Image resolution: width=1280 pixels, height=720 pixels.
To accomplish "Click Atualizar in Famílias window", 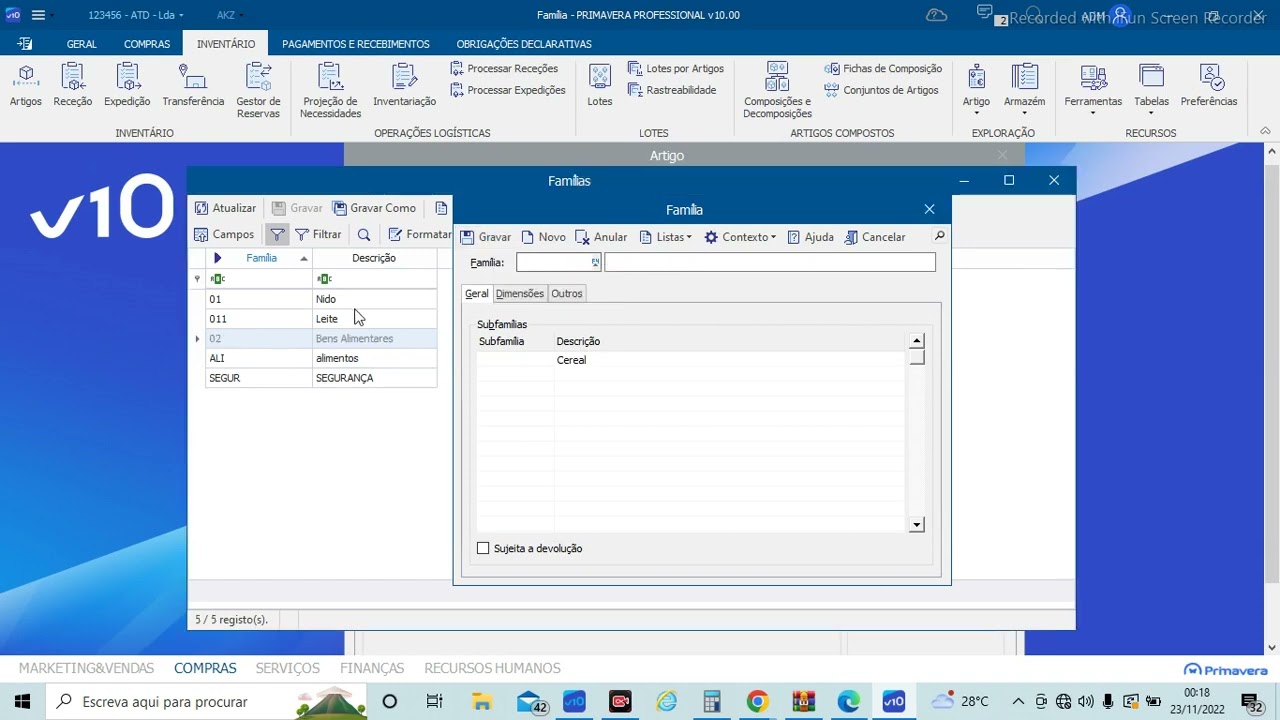I will [226, 208].
